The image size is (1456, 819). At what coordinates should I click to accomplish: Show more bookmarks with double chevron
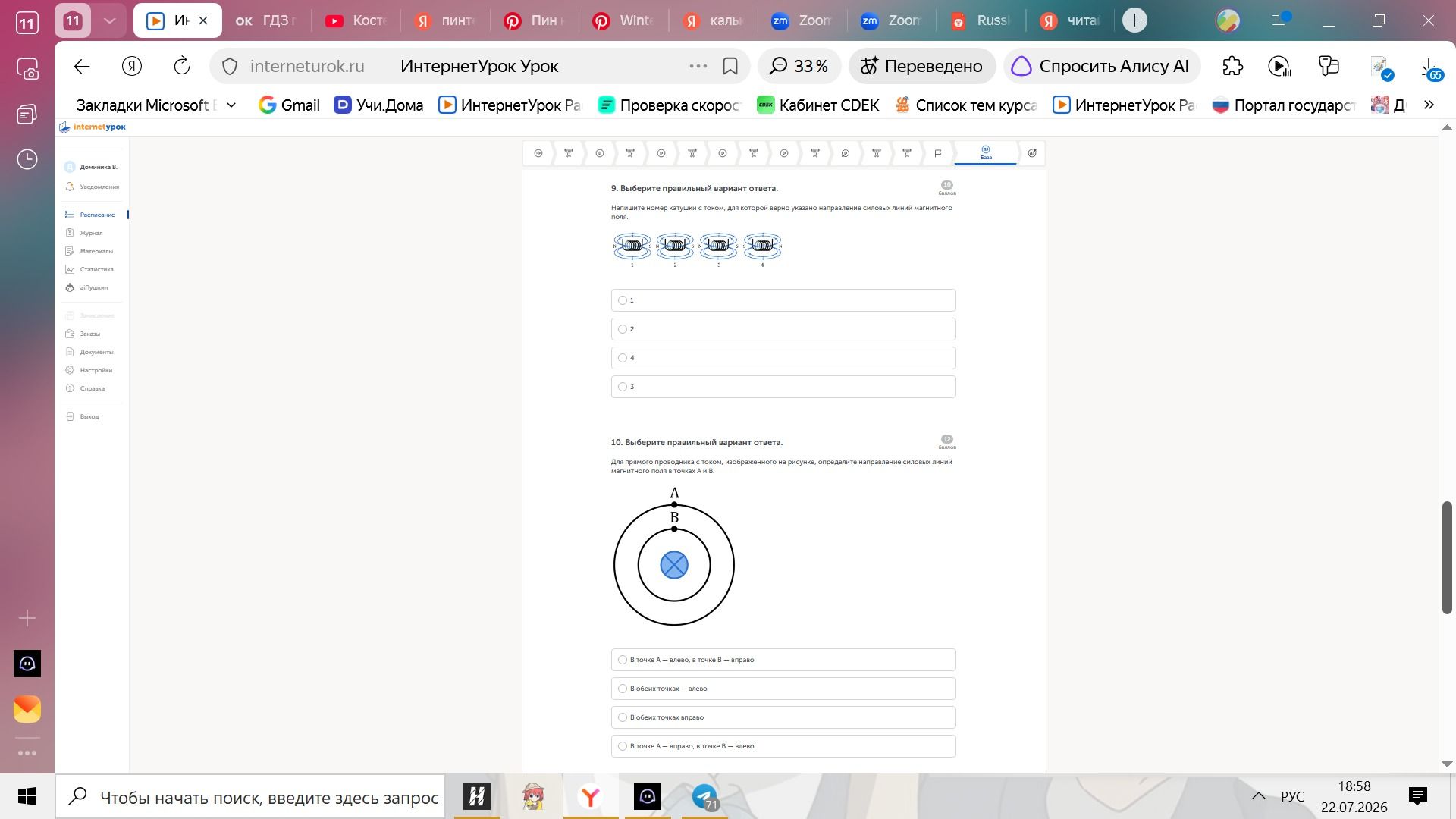pos(1429,105)
